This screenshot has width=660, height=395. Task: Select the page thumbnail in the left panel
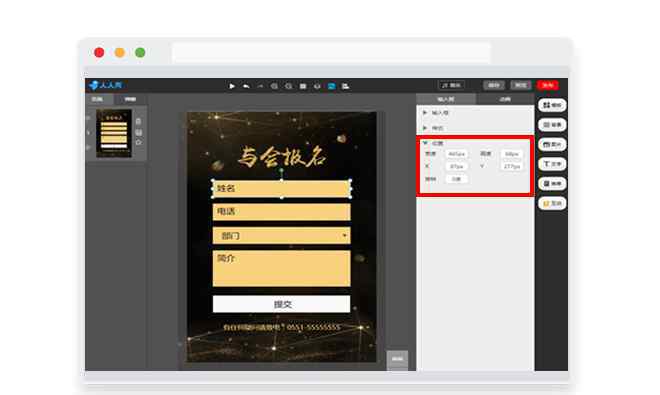tap(114, 133)
